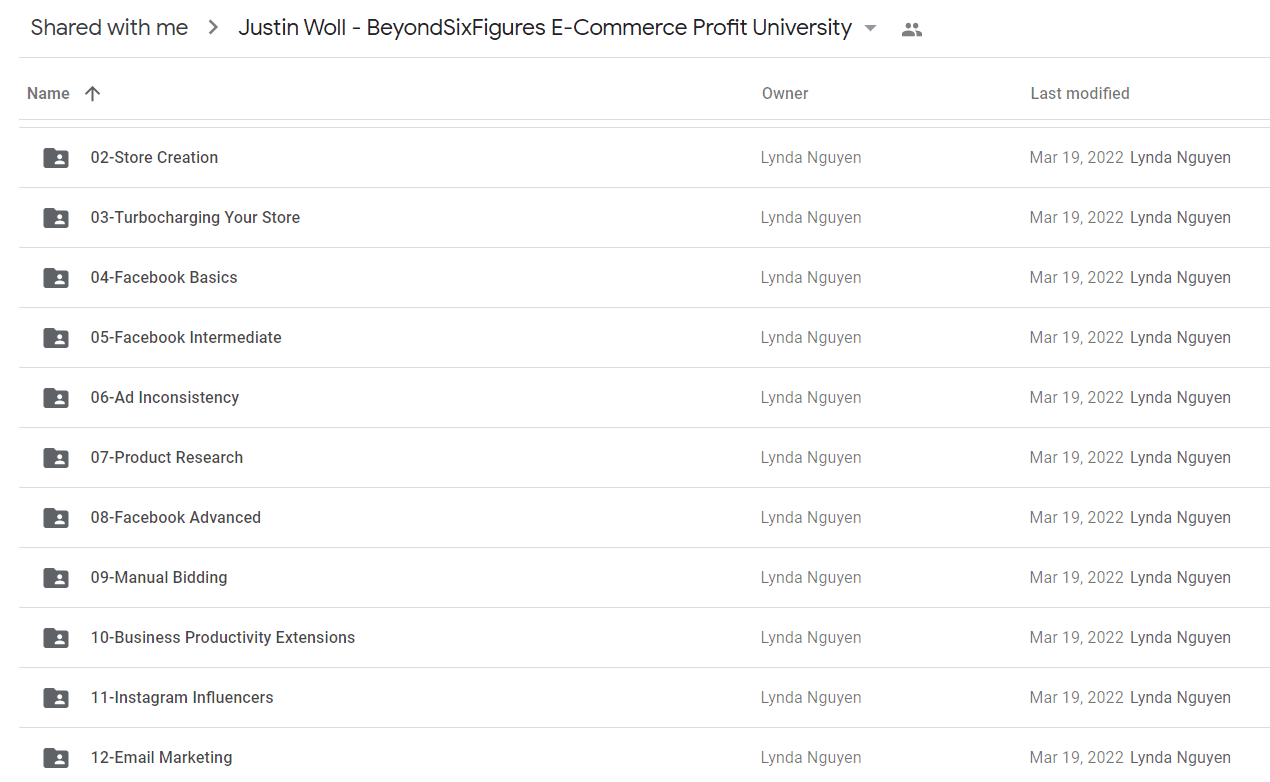Click Mar 19, 2022 date in 07-Product Research row
Viewport: 1270px width, 782px height.
1077,458
